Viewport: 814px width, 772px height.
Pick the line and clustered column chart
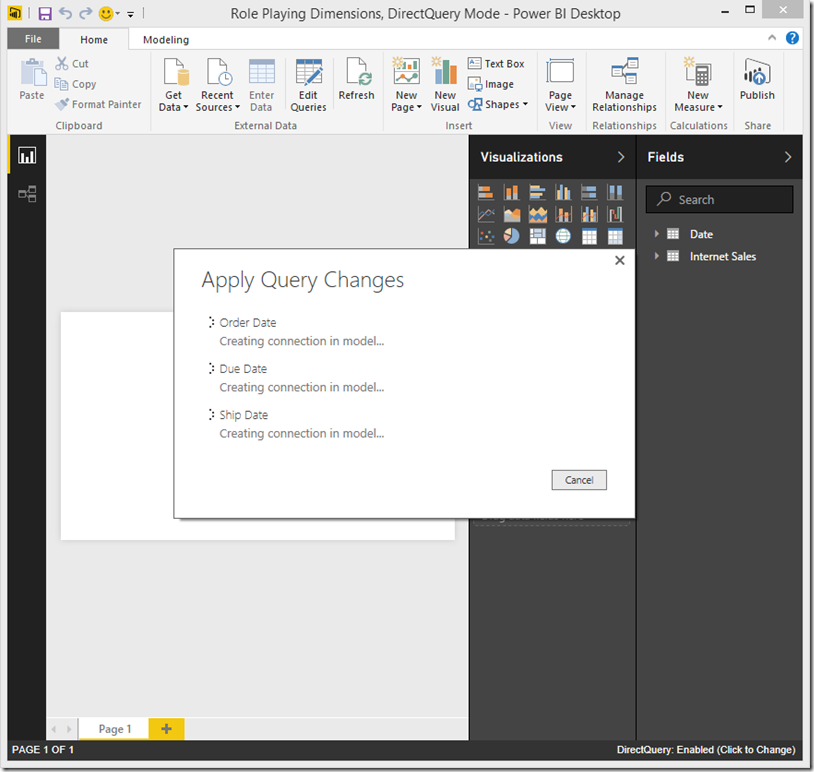[x=589, y=214]
